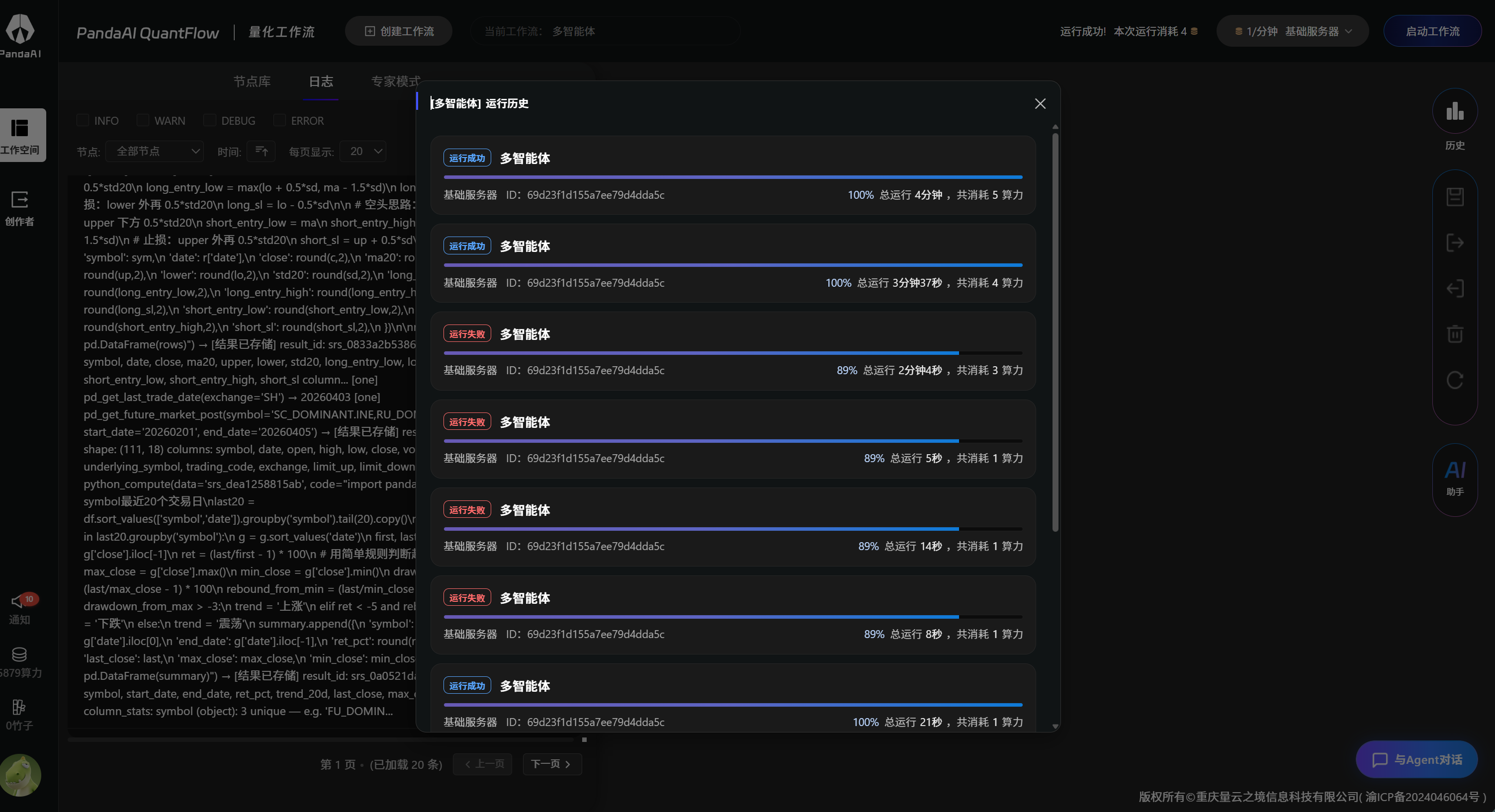Enable the WARN log filter checkbox
Screen dimensions: 1495x812
(x=143, y=121)
